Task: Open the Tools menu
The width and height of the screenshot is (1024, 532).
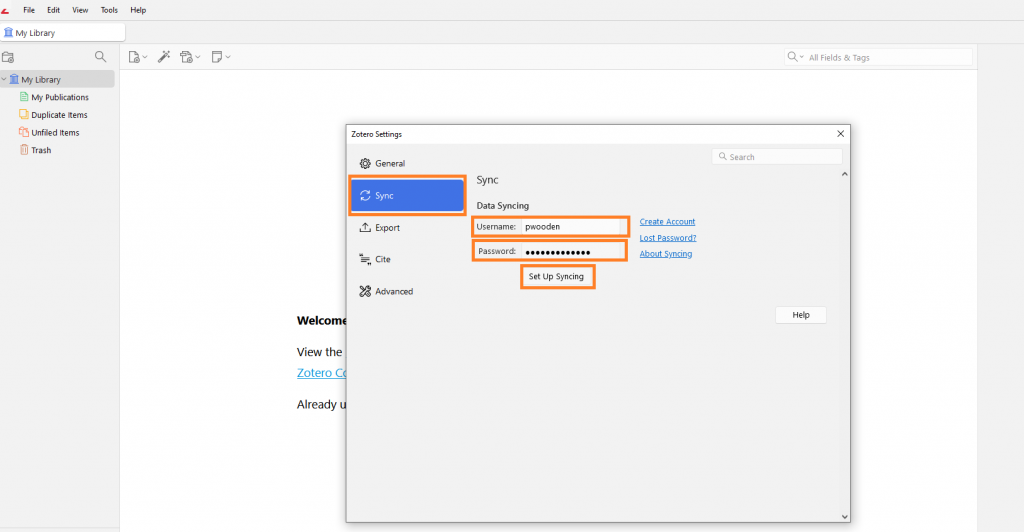Action: 109,10
